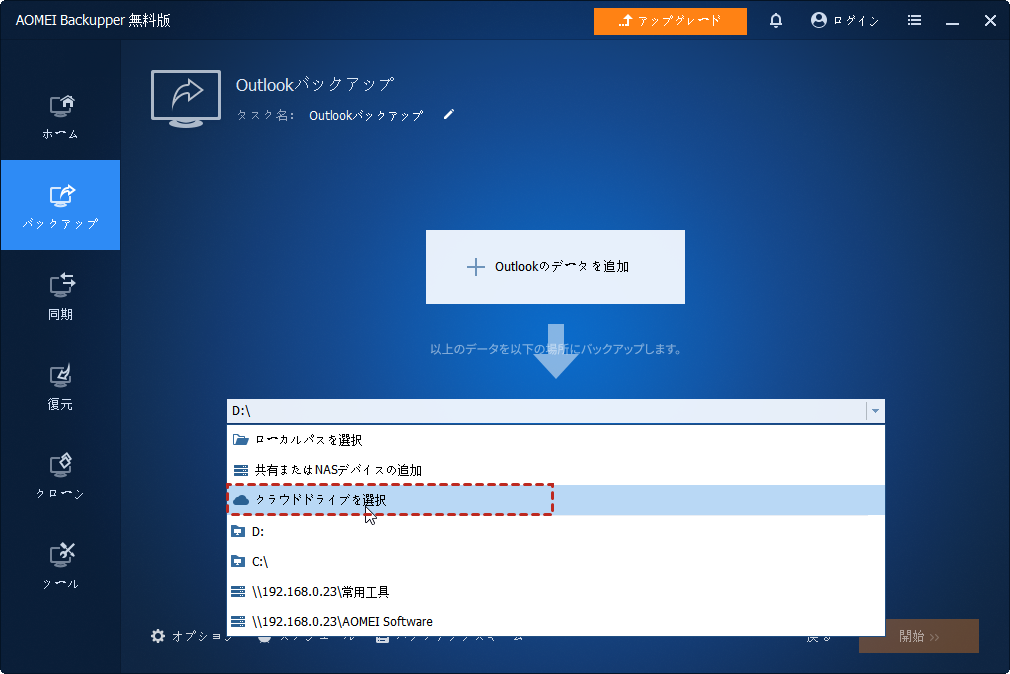This screenshot has width=1010, height=674.
Task: Click the Outlookバックアップ task name field
Action: tap(366, 115)
